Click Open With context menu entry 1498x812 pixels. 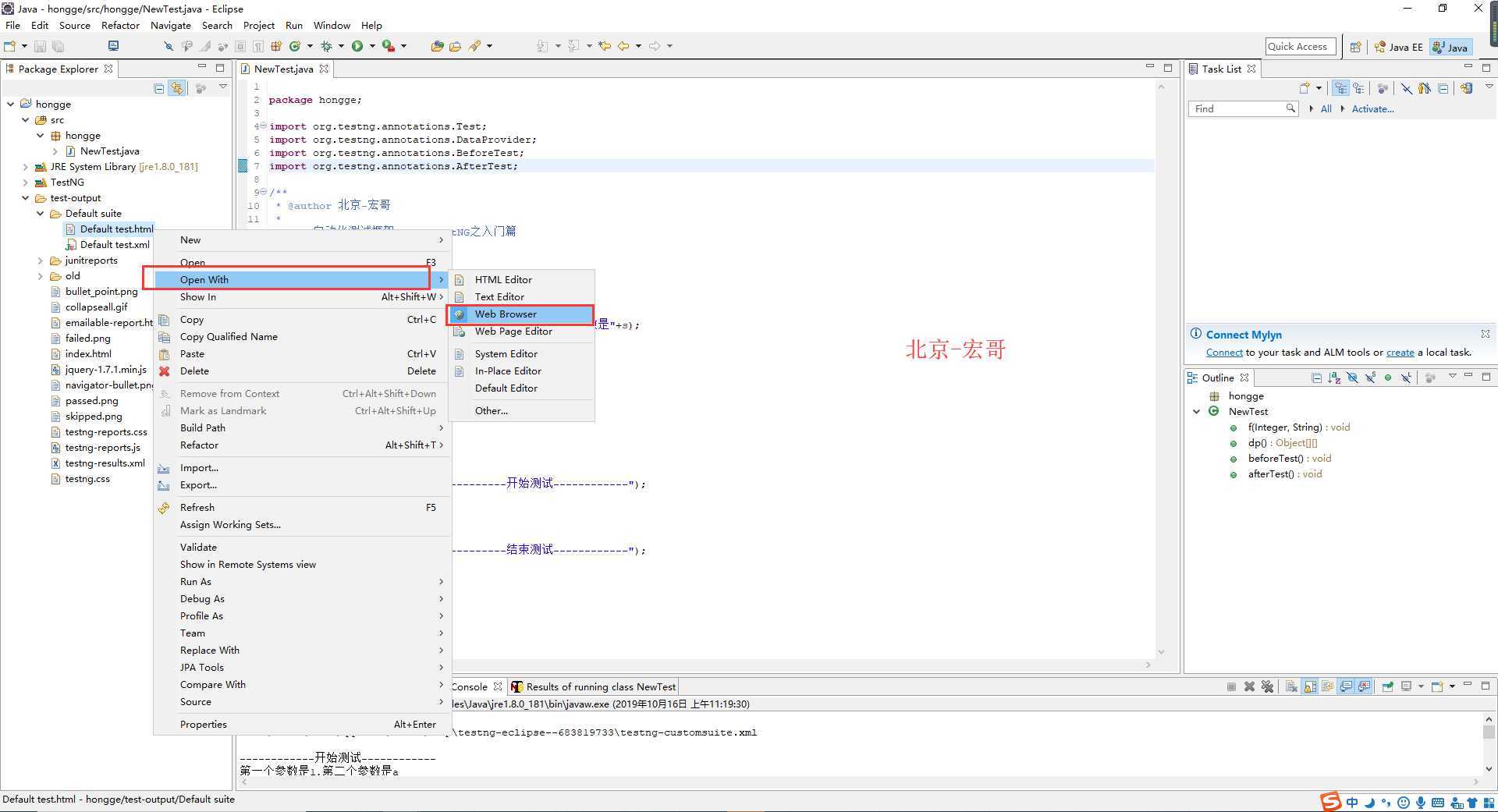click(302, 279)
